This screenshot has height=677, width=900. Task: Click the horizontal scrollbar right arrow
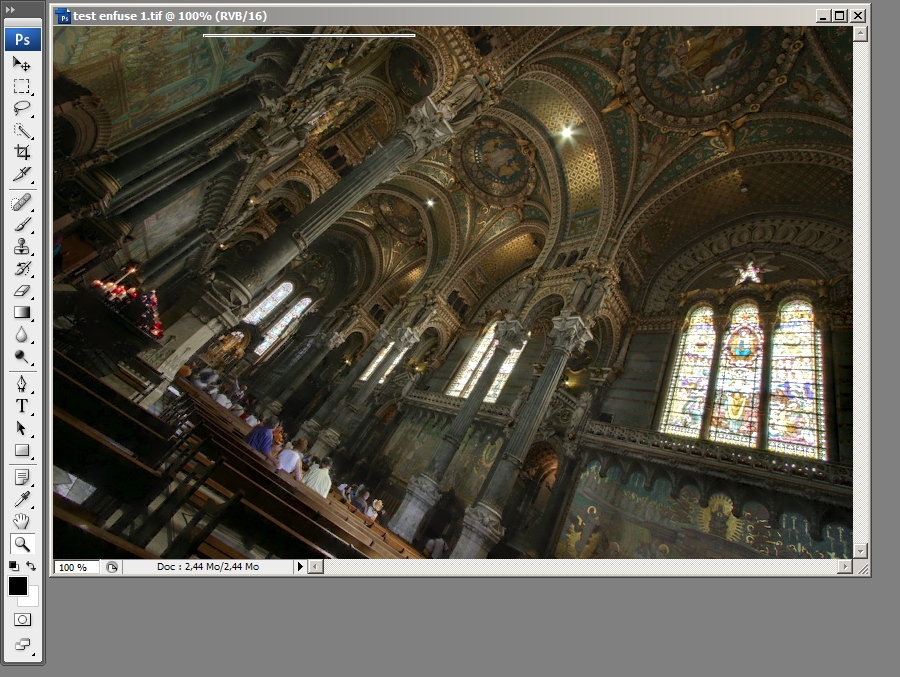coord(845,567)
